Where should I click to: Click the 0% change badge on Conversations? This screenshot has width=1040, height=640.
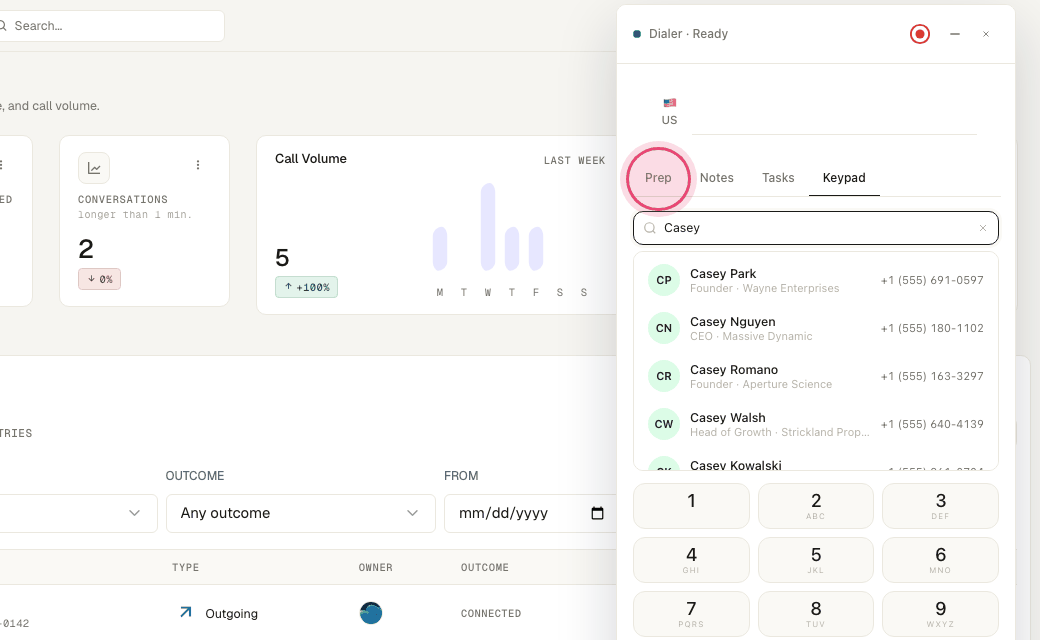point(99,279)
